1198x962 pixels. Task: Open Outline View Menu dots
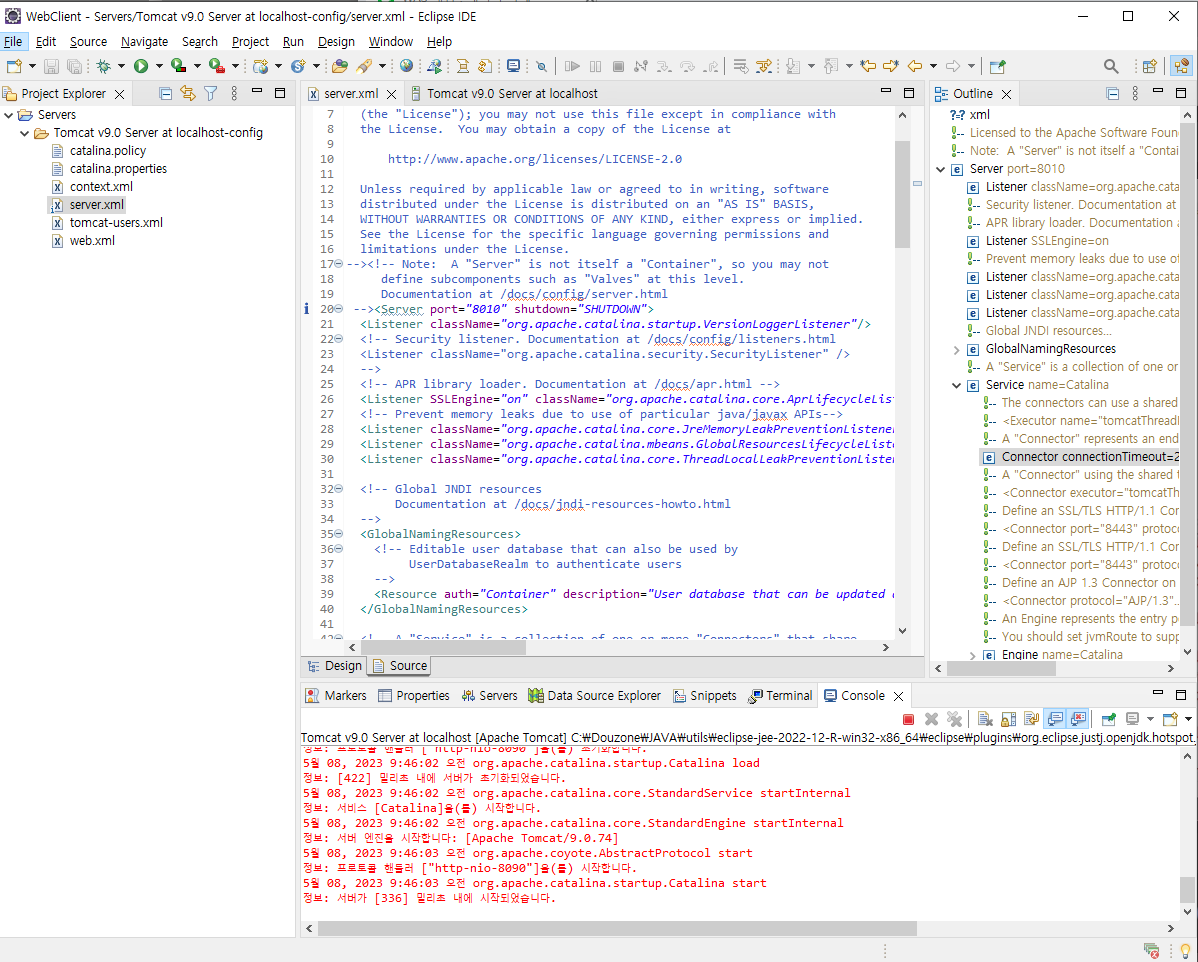click(x=1135, y=93)
